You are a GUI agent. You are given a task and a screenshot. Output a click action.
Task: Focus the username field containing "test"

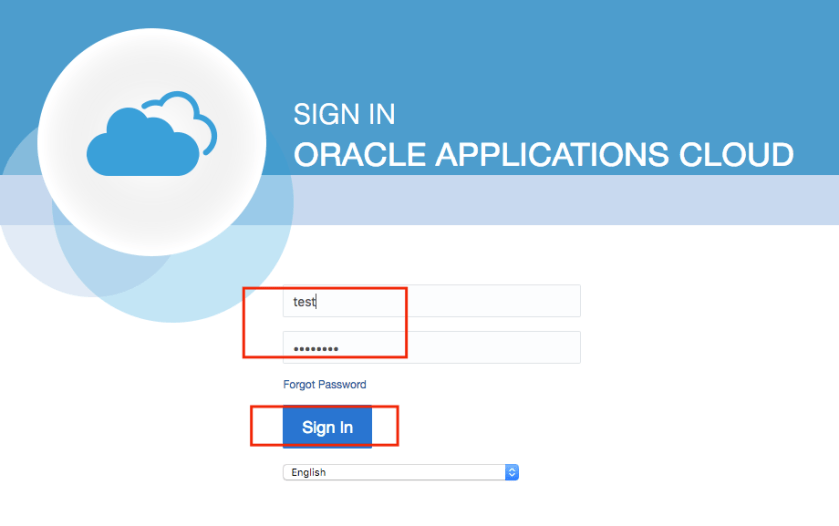coord(431,301)
